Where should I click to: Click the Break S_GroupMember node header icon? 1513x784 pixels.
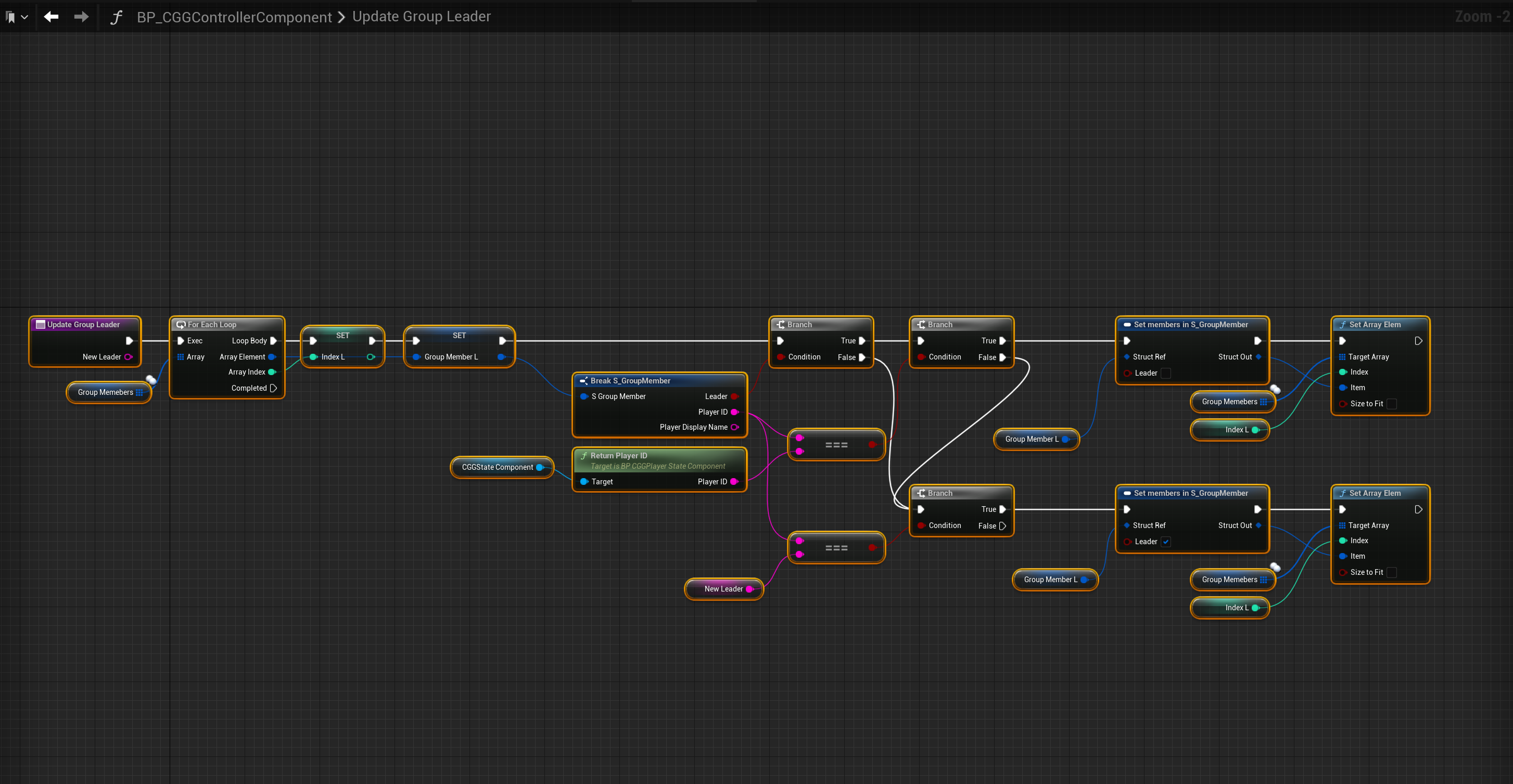[x=583, y=381]
